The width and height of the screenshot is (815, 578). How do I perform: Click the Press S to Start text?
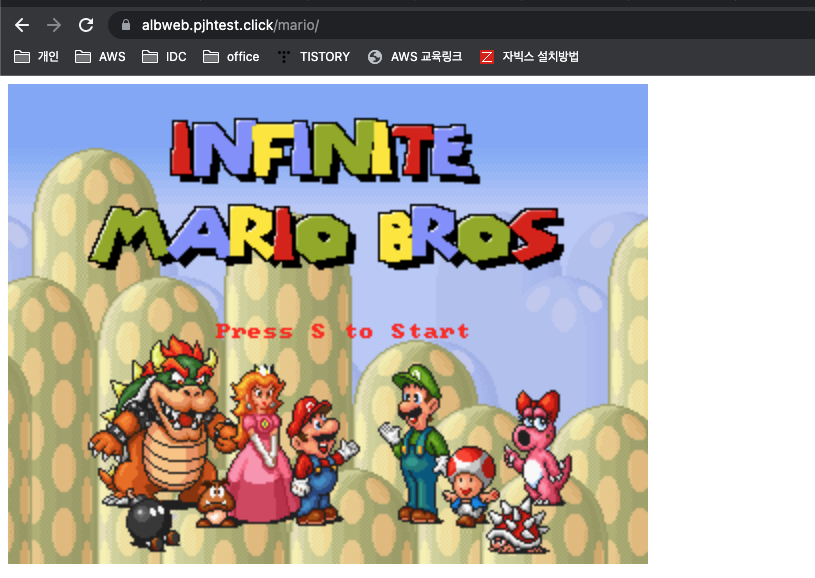pos(343,331)
